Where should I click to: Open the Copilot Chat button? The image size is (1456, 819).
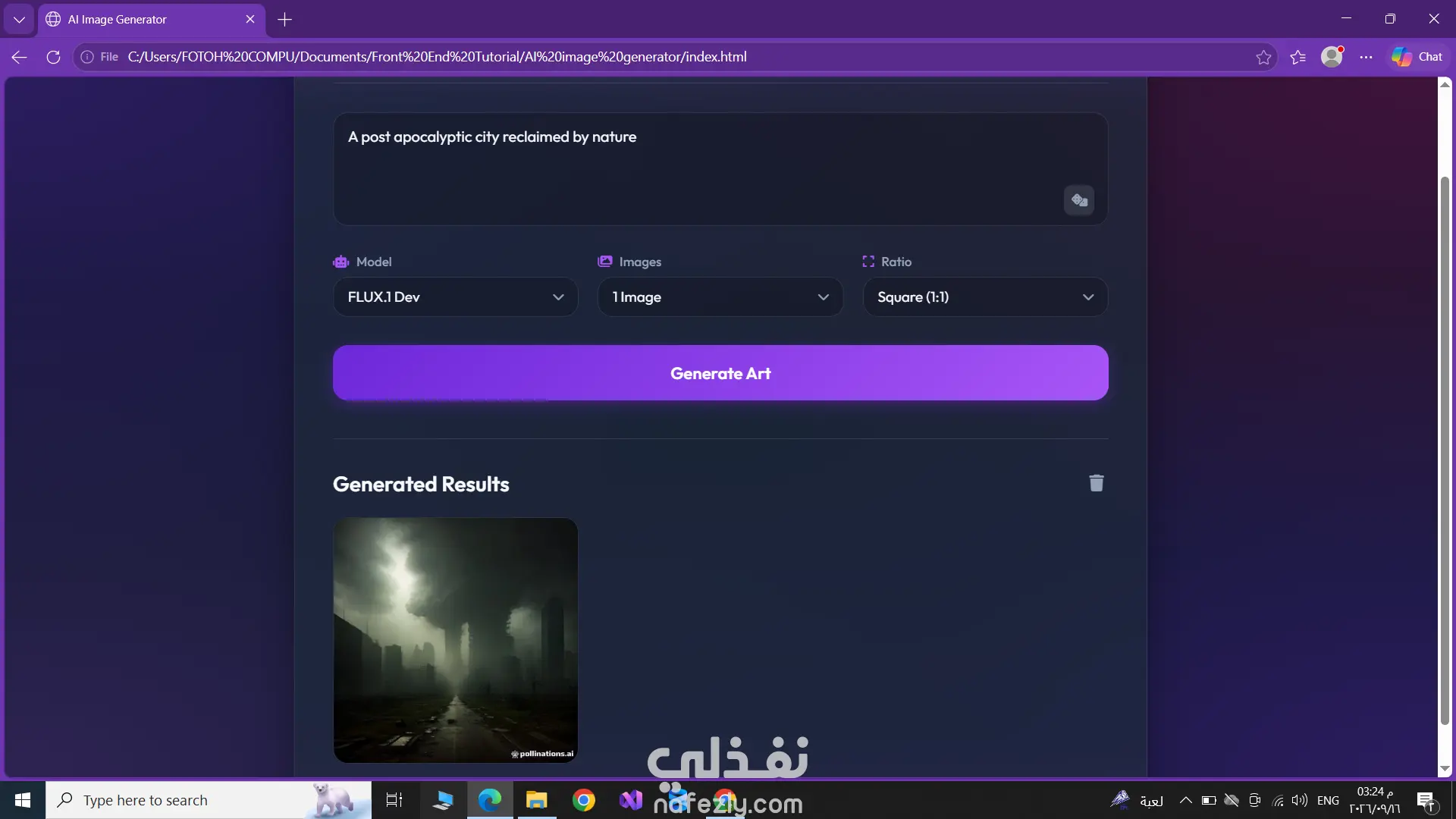click(x=1417, y=57)
